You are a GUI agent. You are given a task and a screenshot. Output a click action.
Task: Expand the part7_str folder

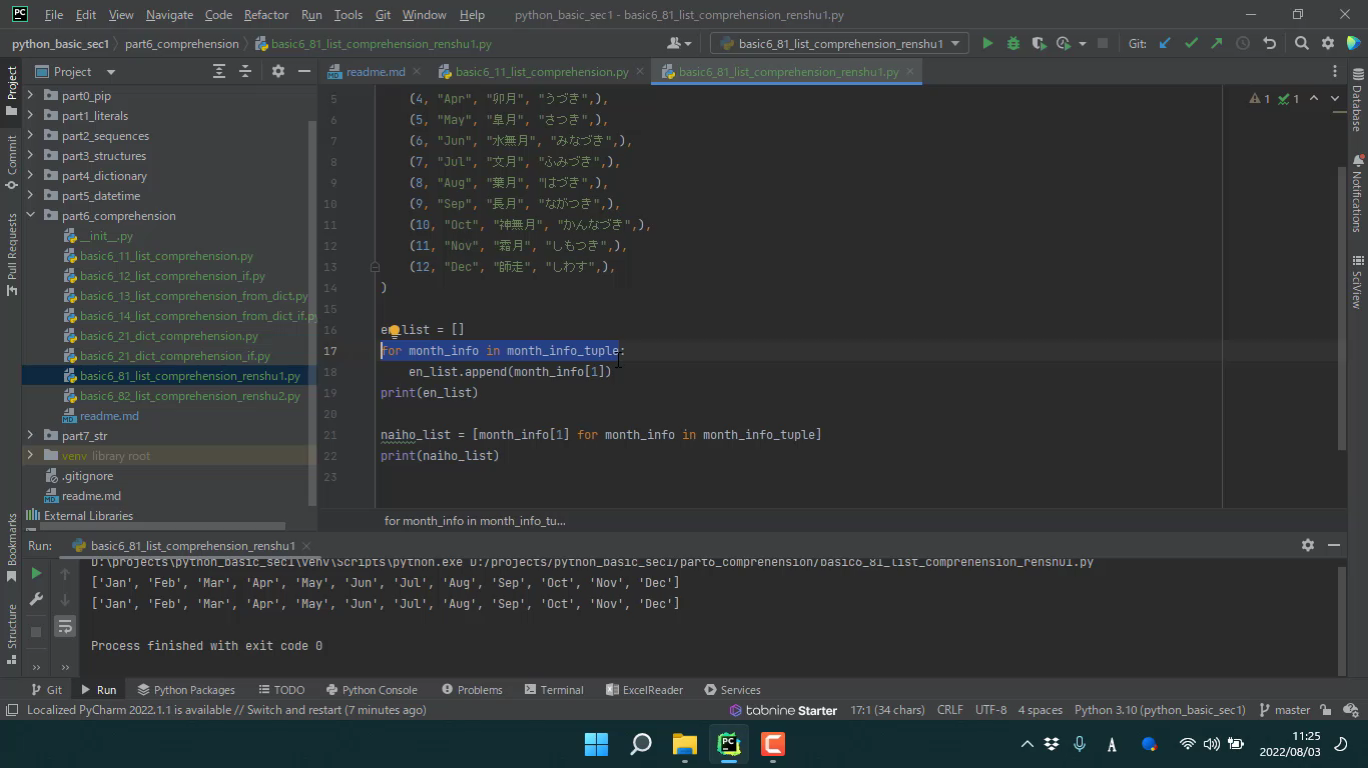pos(30,436)
